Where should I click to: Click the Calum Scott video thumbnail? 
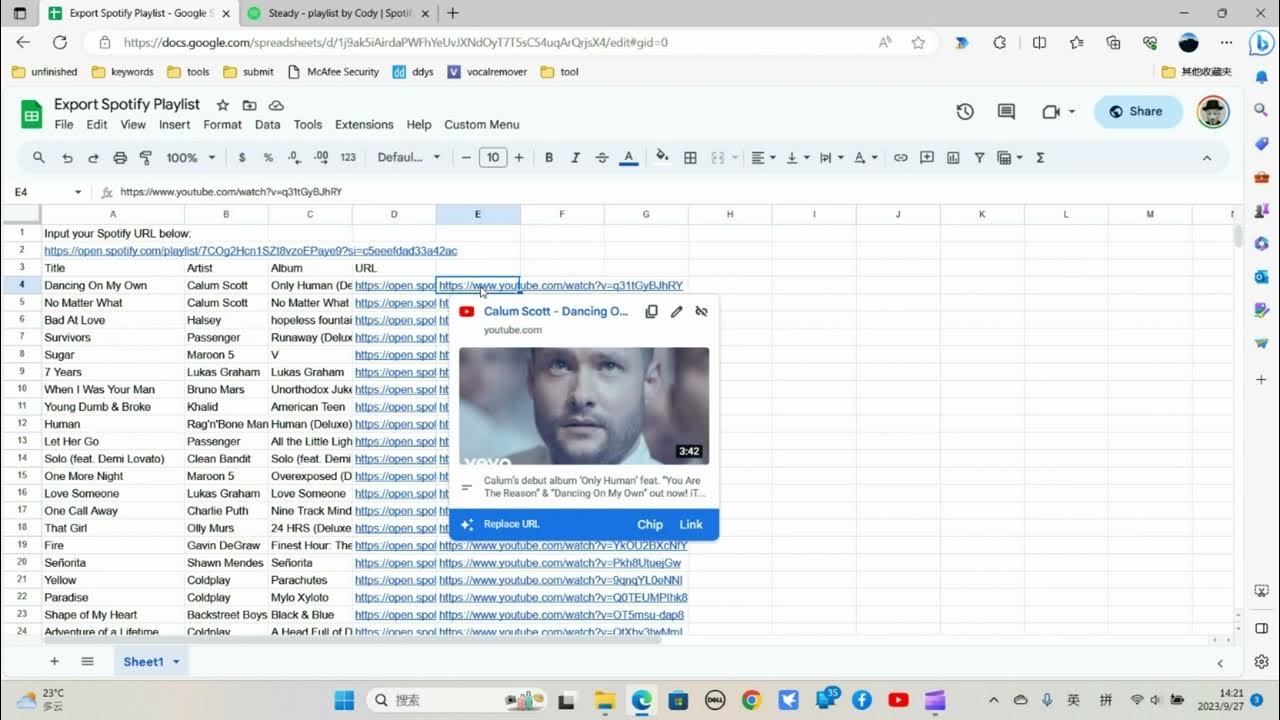(584, 406)
